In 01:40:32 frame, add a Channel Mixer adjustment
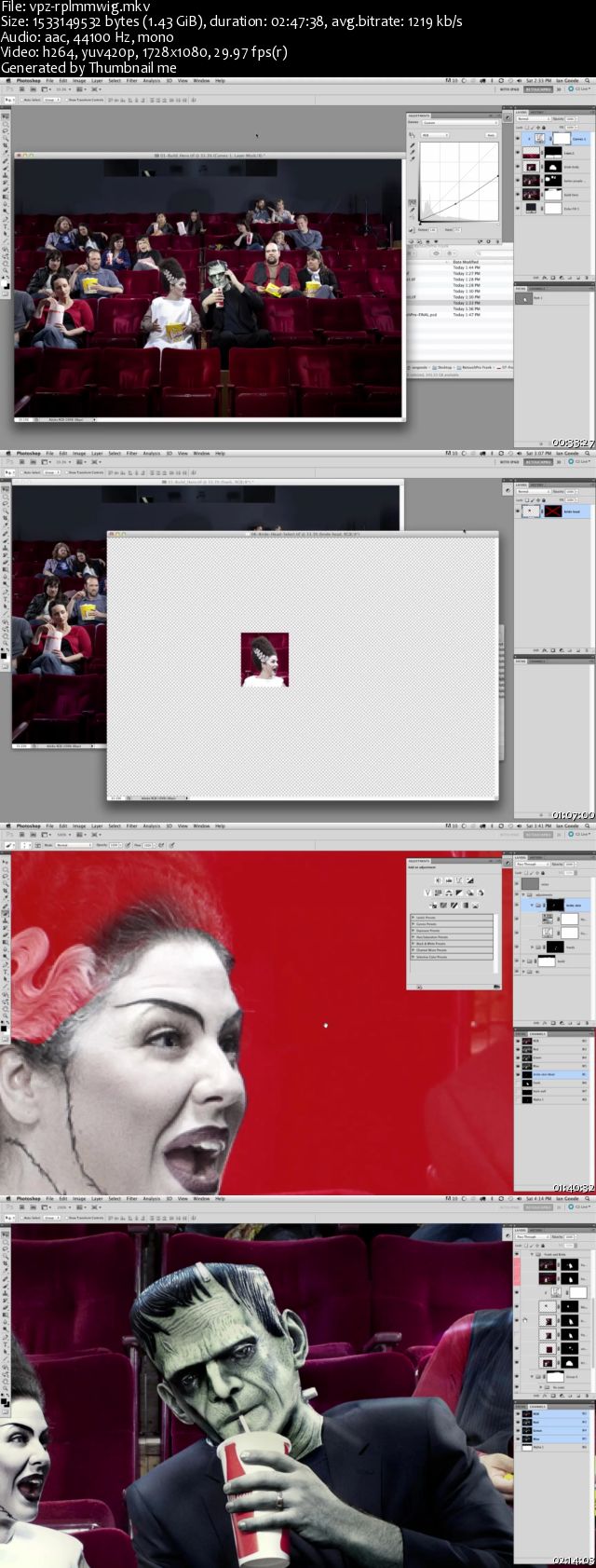Image resolution: width=596 pixels, height=1568 pixels. point(481,893)
